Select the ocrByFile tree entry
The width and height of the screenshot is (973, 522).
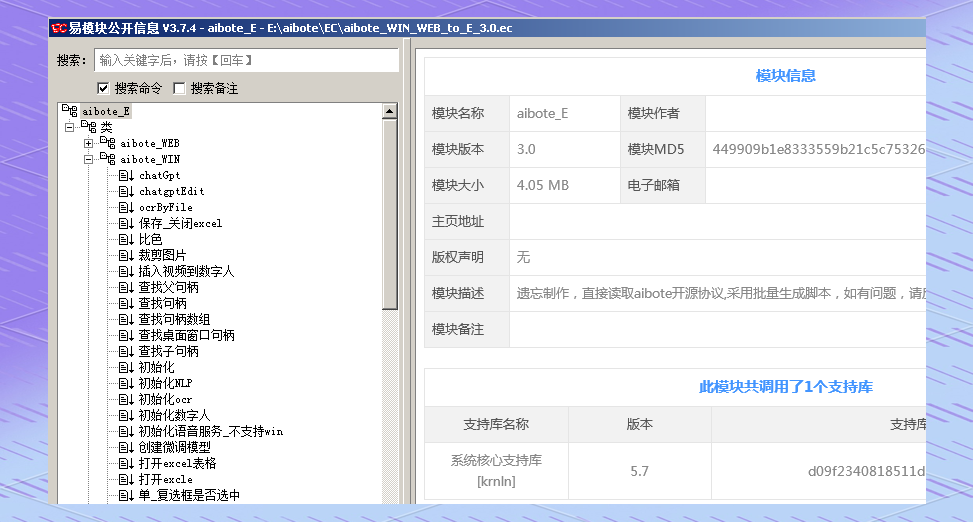point(166,207)
